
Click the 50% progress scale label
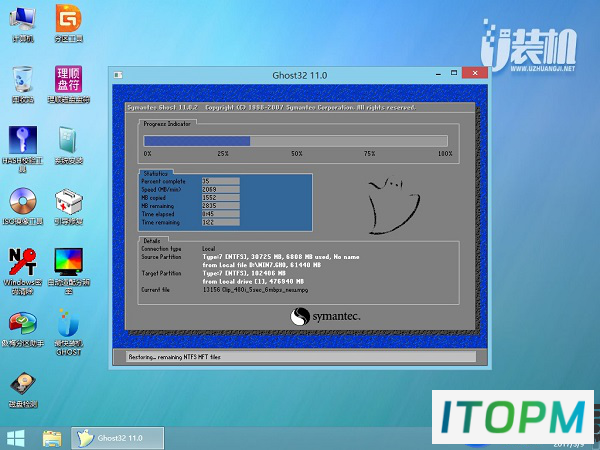coord(297,153)
